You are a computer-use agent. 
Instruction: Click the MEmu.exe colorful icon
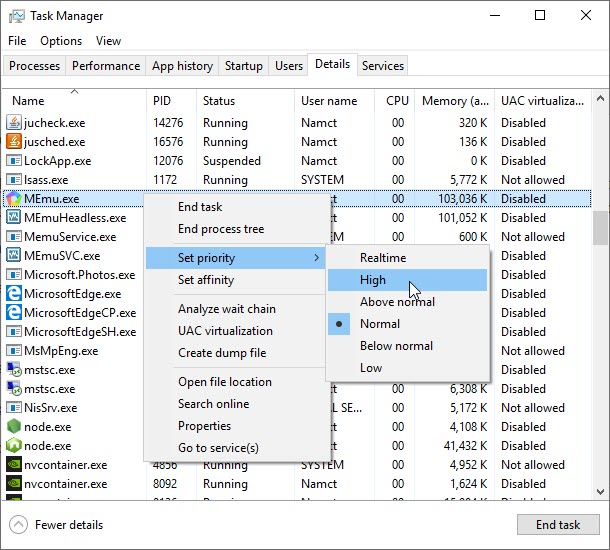point(14,199)
